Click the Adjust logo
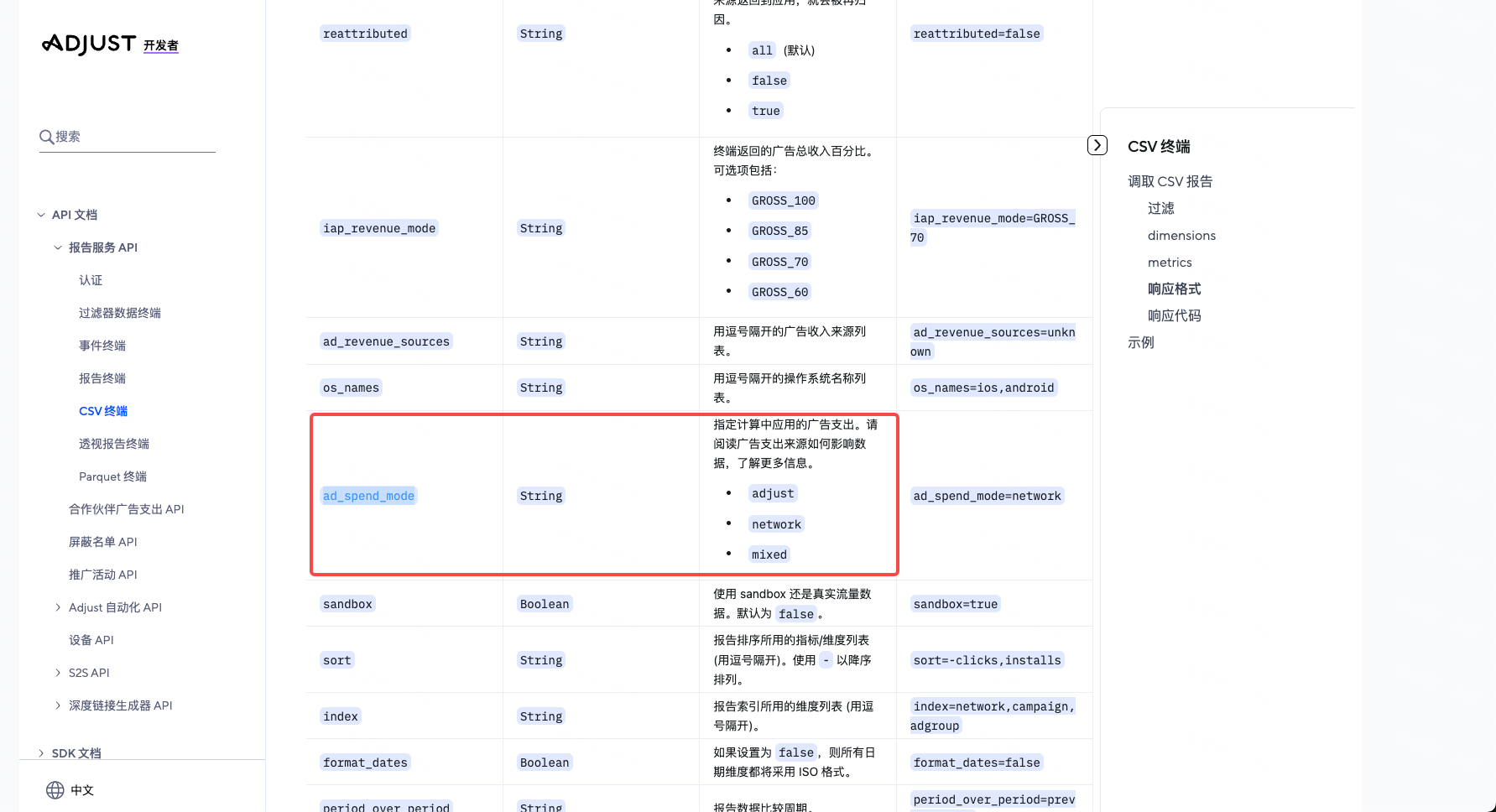The image size is (1496, 812). pyautogui.click(x=89, y=44)
